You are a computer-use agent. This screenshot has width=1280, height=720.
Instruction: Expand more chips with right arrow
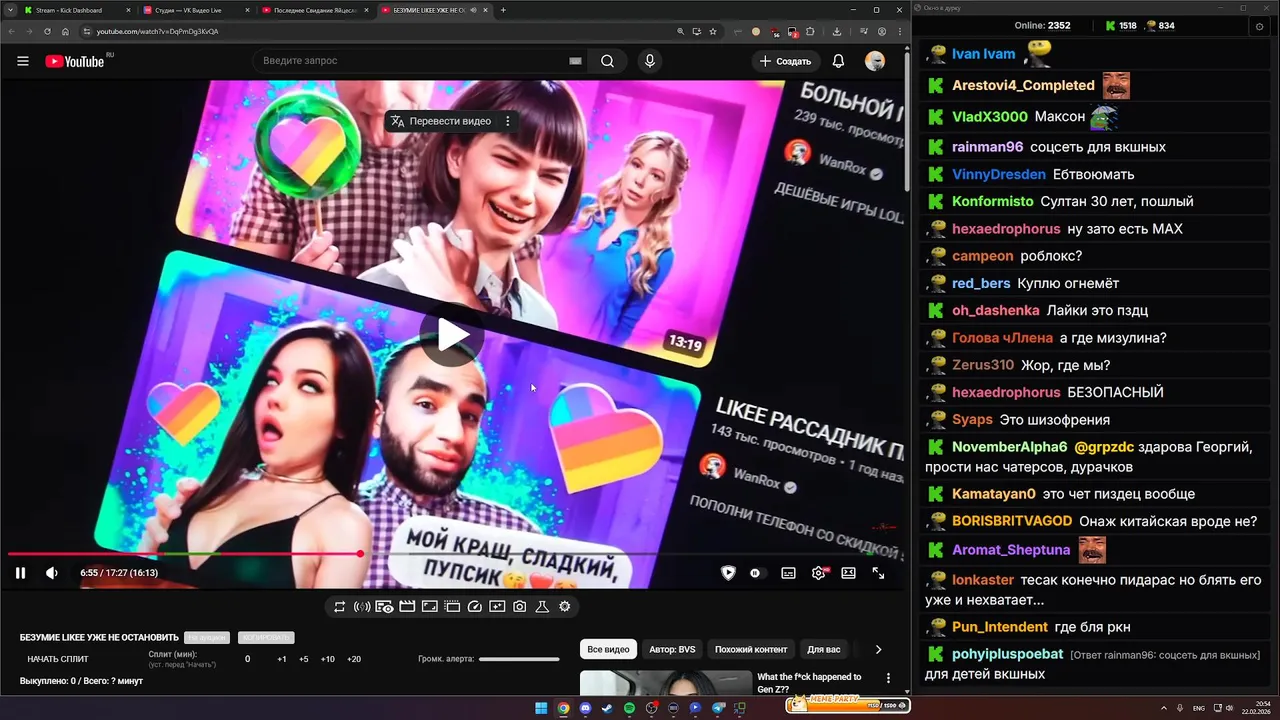click(x=878, y=649)
